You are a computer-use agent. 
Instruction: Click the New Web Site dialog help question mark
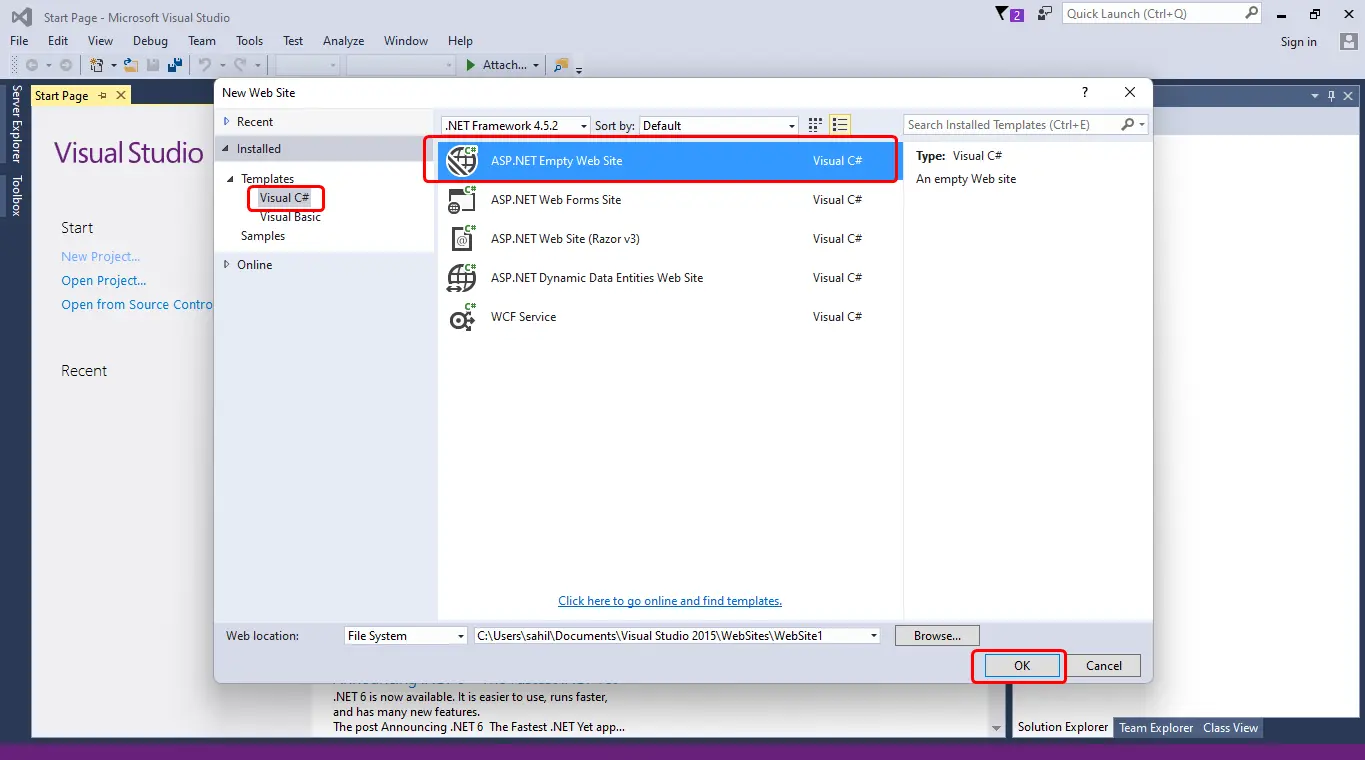[1085, 92]
